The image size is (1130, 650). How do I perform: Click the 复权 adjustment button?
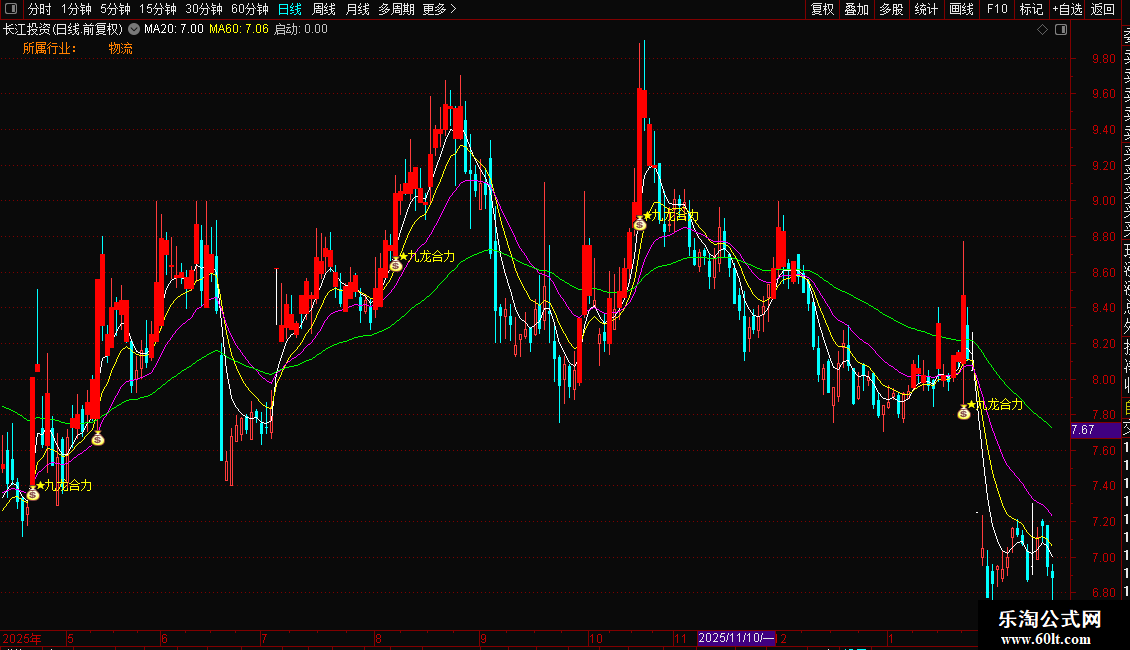click(822, 9)
